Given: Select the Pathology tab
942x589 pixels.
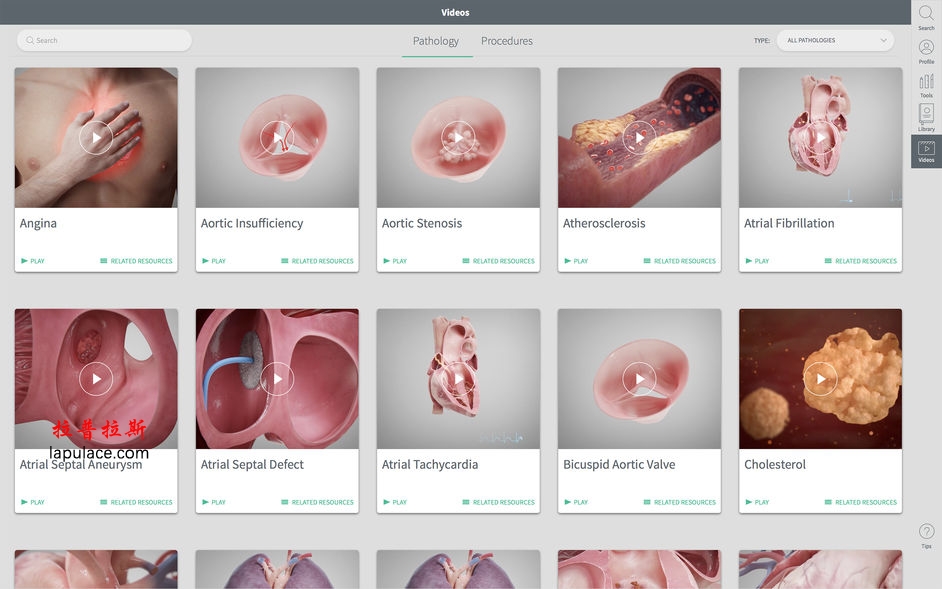Looking at the screenshot, I should point(437,41).
